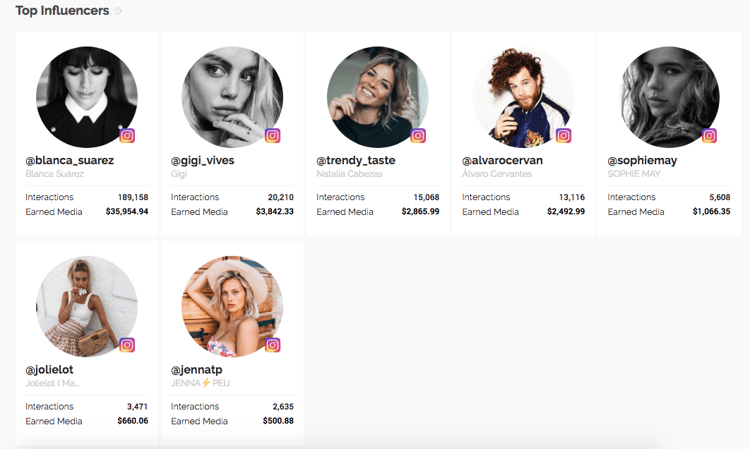Open @trendy_taste username link
Image resolution: width=750 pixels, height=449 pixels.
pyautogui.click(x=356, y=160)
